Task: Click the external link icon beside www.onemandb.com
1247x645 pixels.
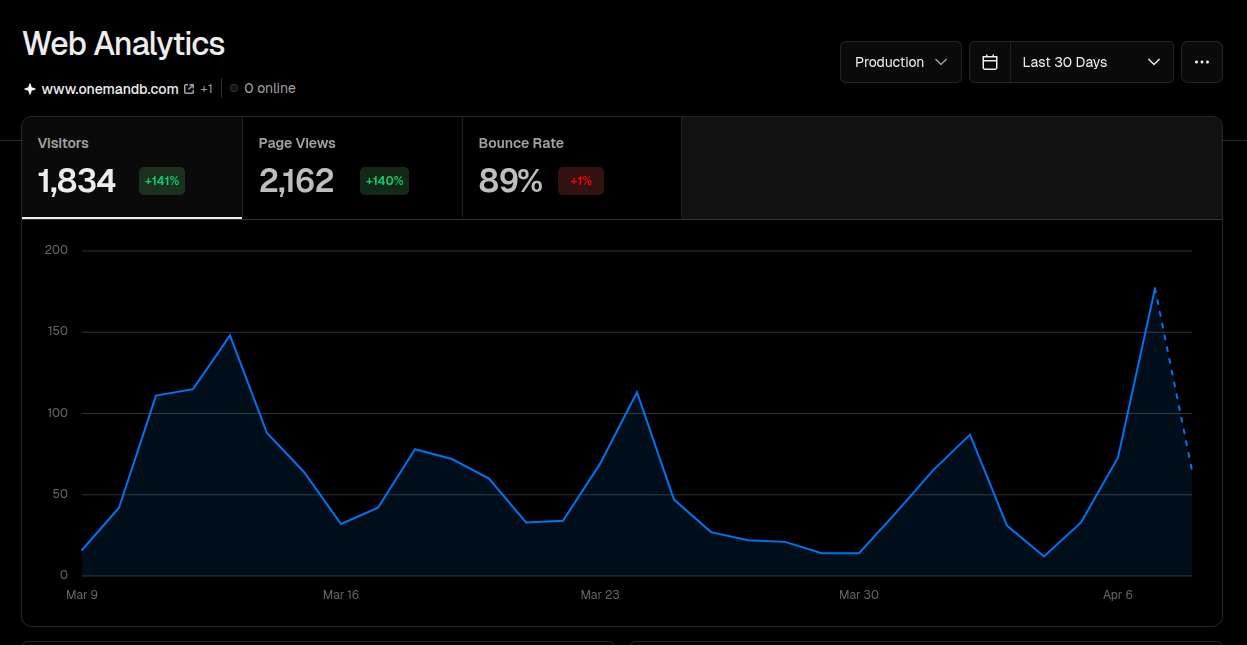Action: (x=189, y=89)
